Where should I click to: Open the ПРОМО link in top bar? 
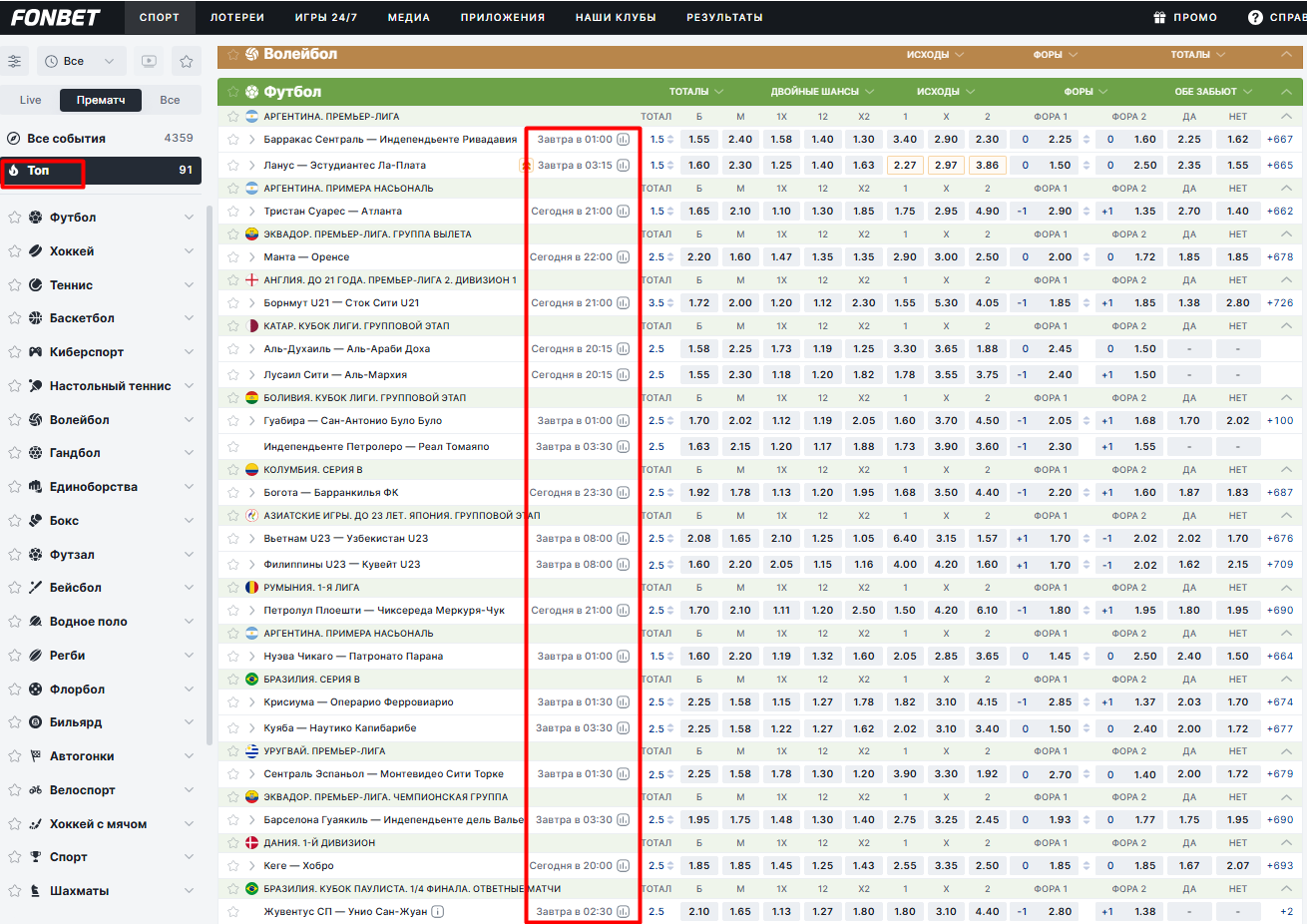click(x=1185, y=17)
